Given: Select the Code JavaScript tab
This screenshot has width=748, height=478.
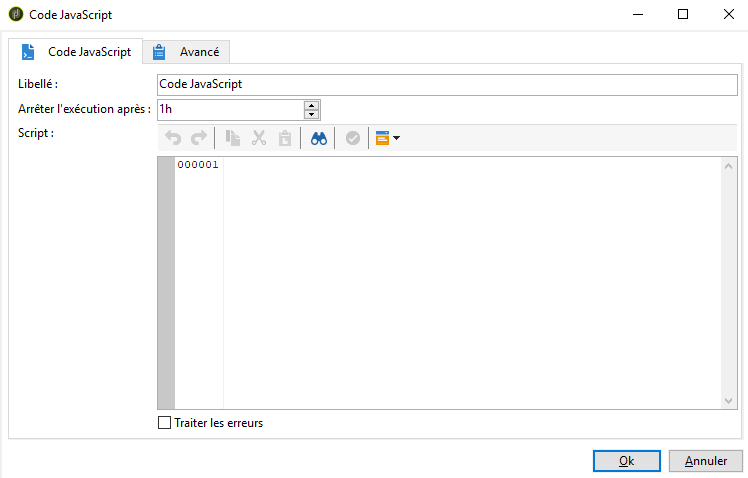Looking at the screenshot, I should point(76,52).
